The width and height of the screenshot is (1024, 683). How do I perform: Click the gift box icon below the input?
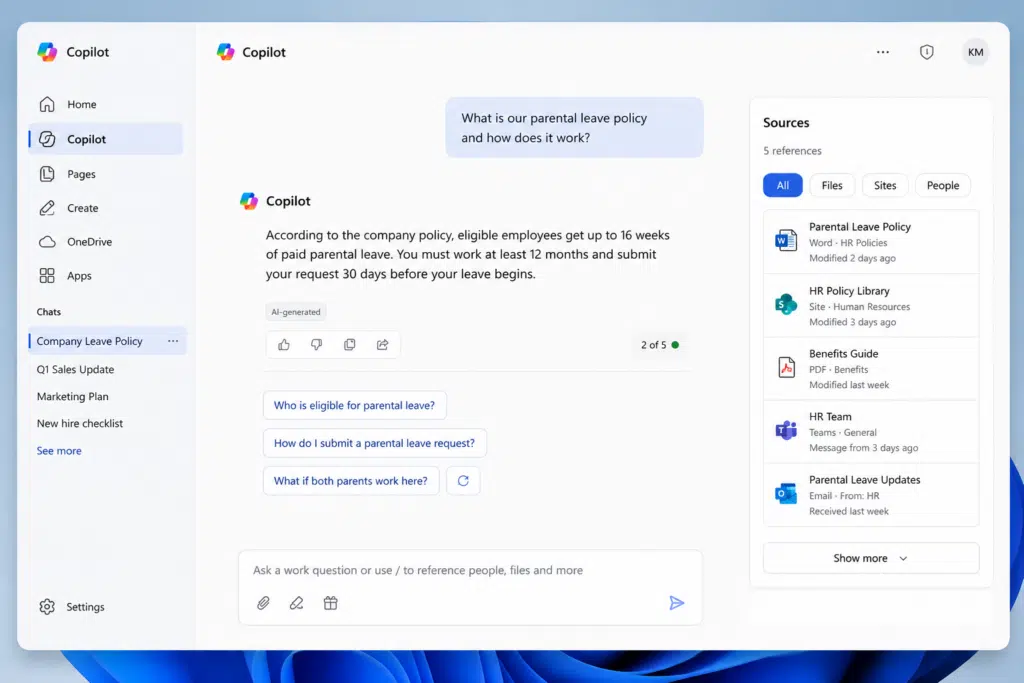(x=330, y=603)
